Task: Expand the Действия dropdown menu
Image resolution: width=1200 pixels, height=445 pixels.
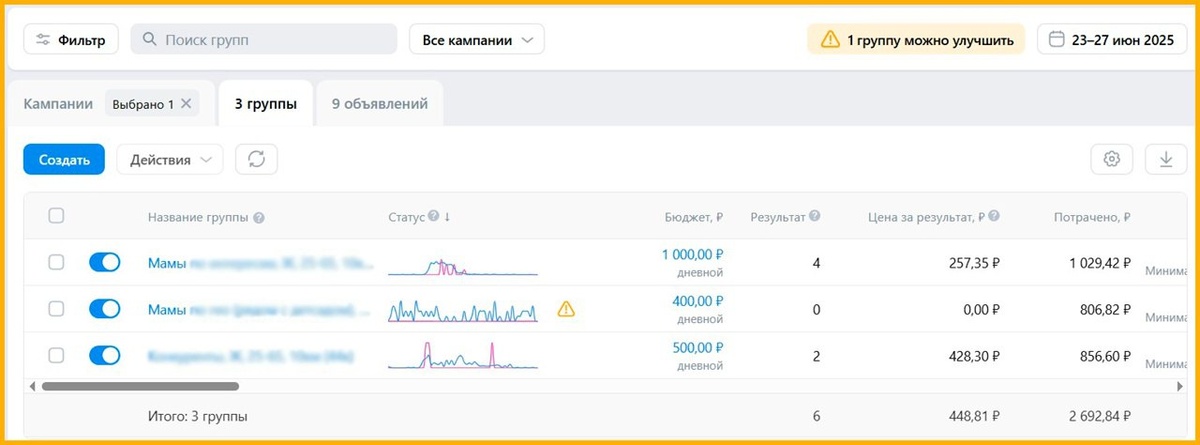Action: (x=170, y=159)
